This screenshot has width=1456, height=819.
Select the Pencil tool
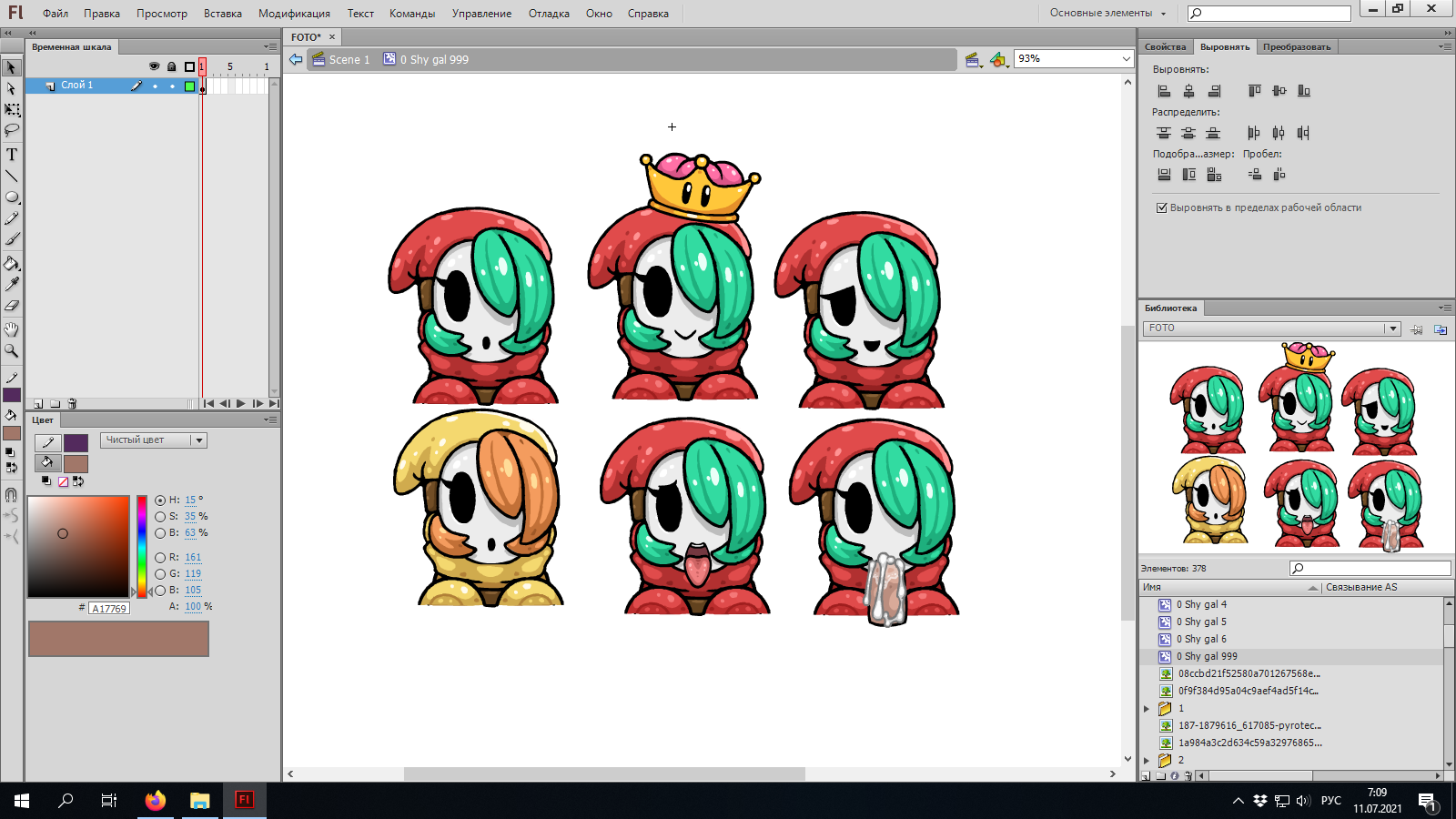click(12, 218)
